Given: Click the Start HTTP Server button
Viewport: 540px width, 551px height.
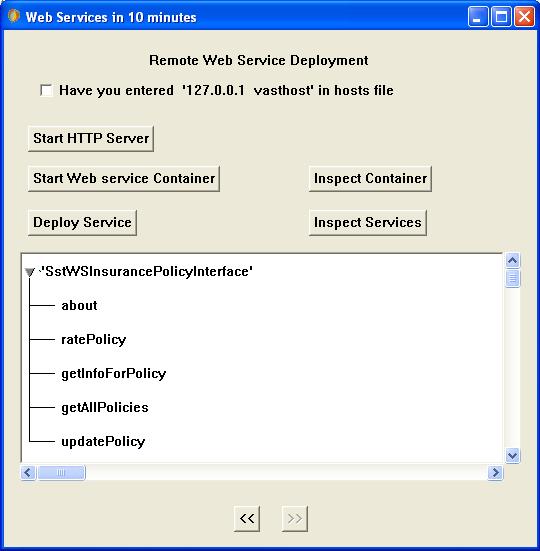Looking at the screenshot, I should click(91, 138).
